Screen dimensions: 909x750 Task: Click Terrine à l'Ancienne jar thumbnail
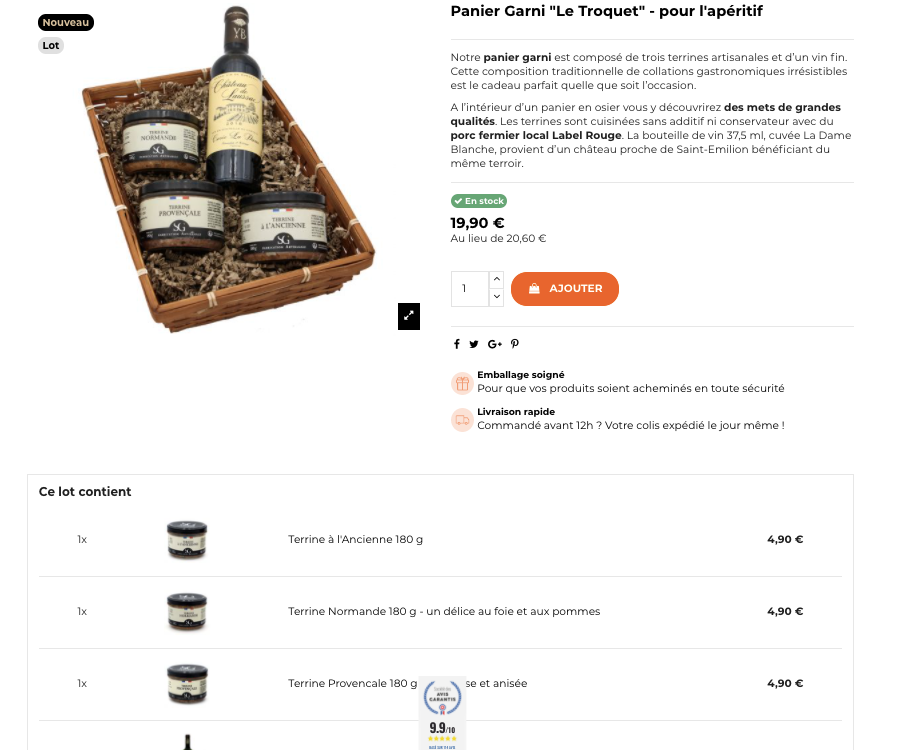click(187, 540)
